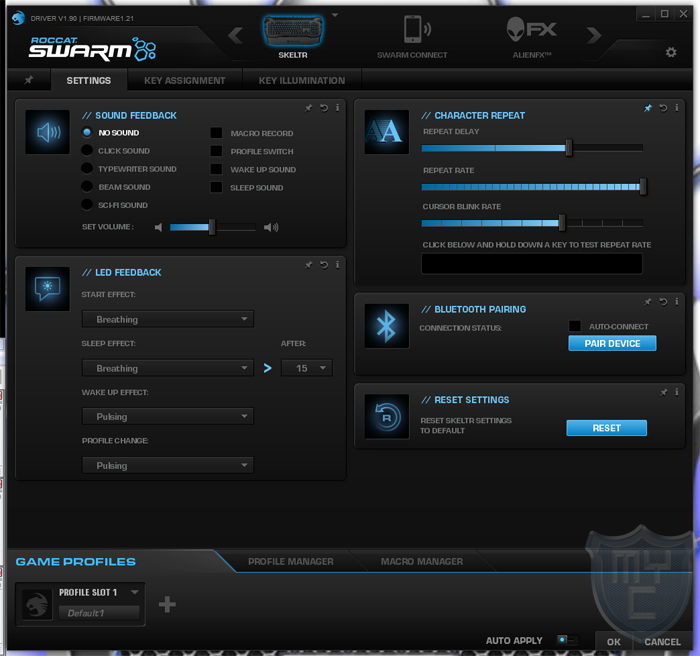Image resolution: width=700 pixels, height=656 pixels.
Task: Click the left device navigation arrow
Action: (236, 36)
